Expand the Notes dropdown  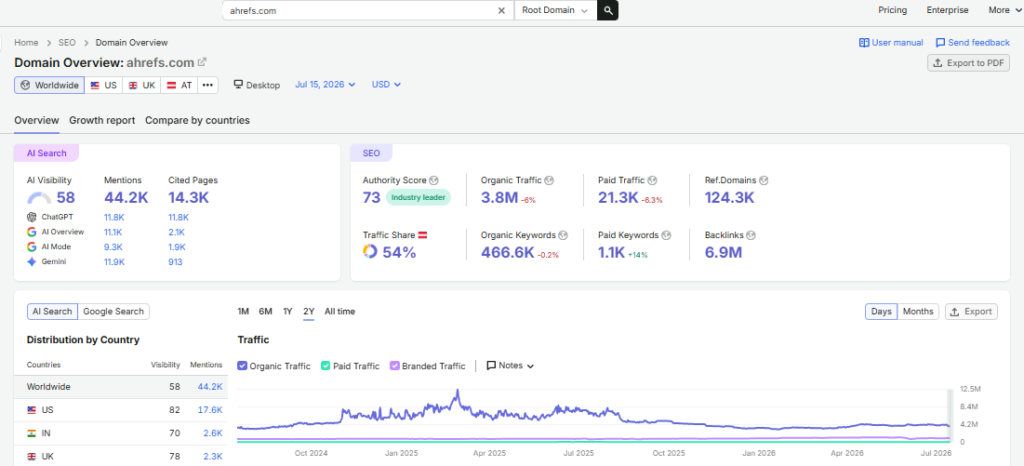coord(510,365)
